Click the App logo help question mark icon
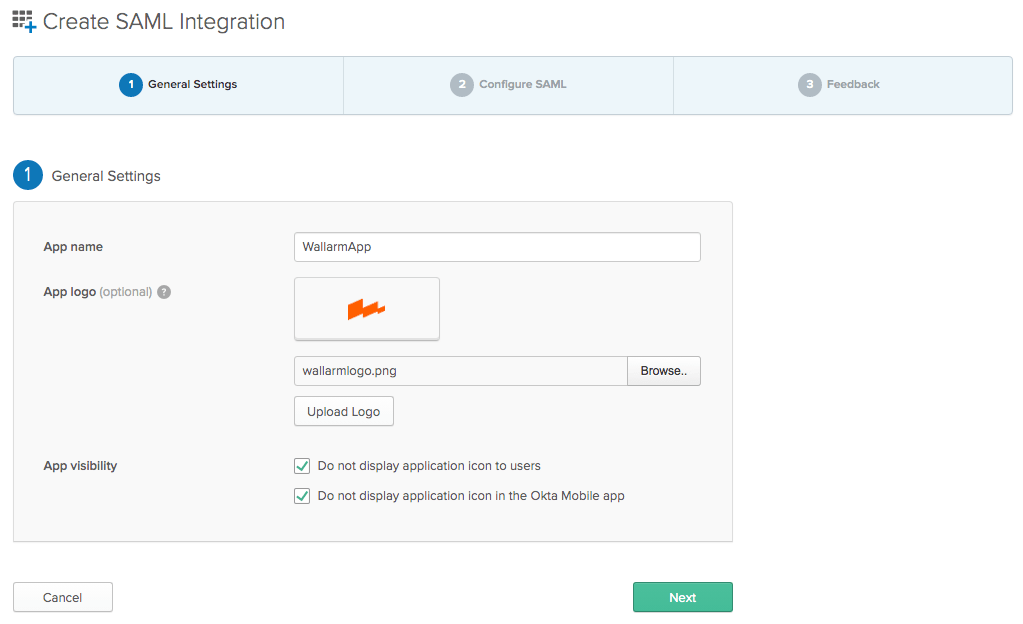 pos(164,292)
